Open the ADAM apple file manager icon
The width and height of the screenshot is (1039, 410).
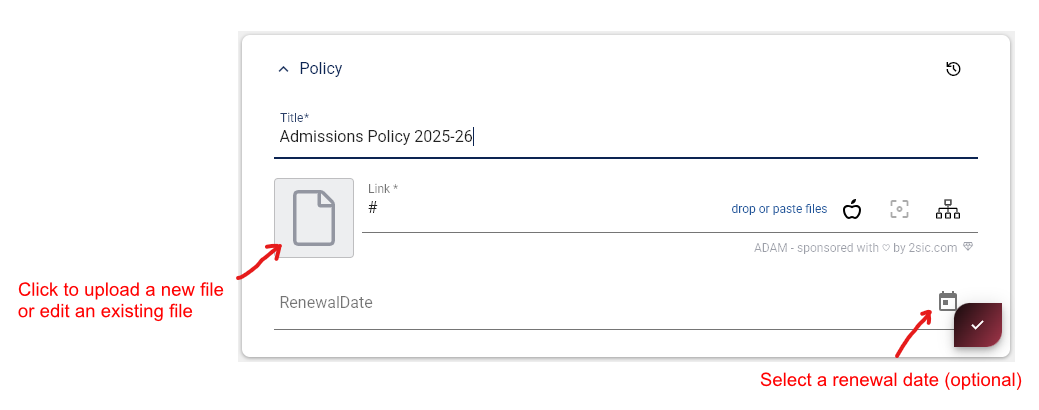[x=852, y=209]
